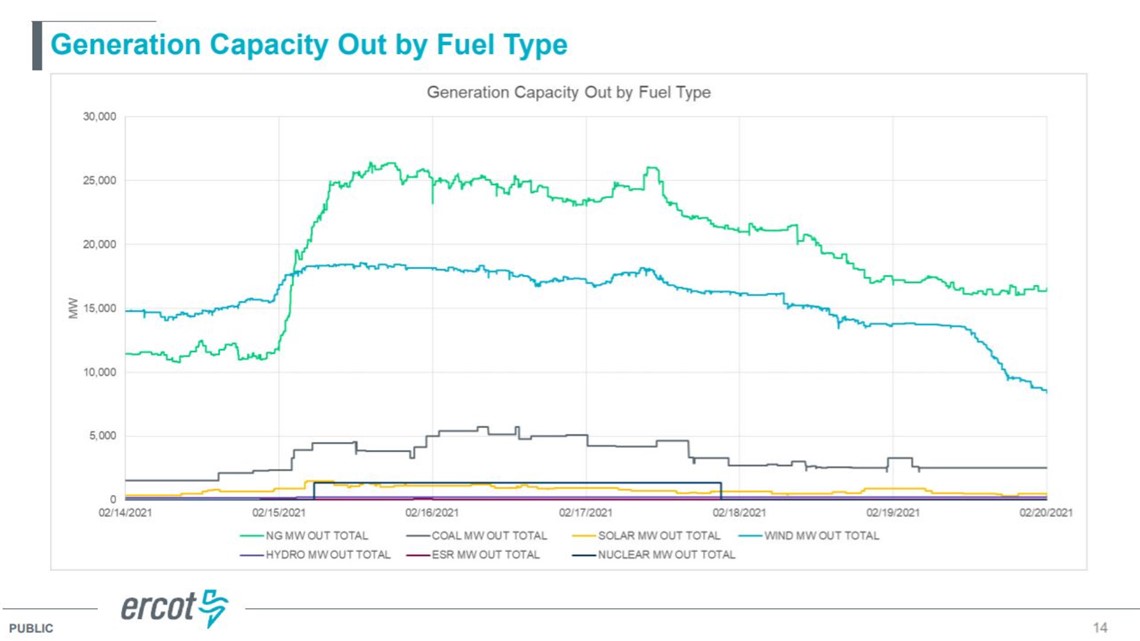Screen dimensions: 1140x641
Task: Click the ESR MW OUT TOTAL legend entry
Action: tap(473, 555)
